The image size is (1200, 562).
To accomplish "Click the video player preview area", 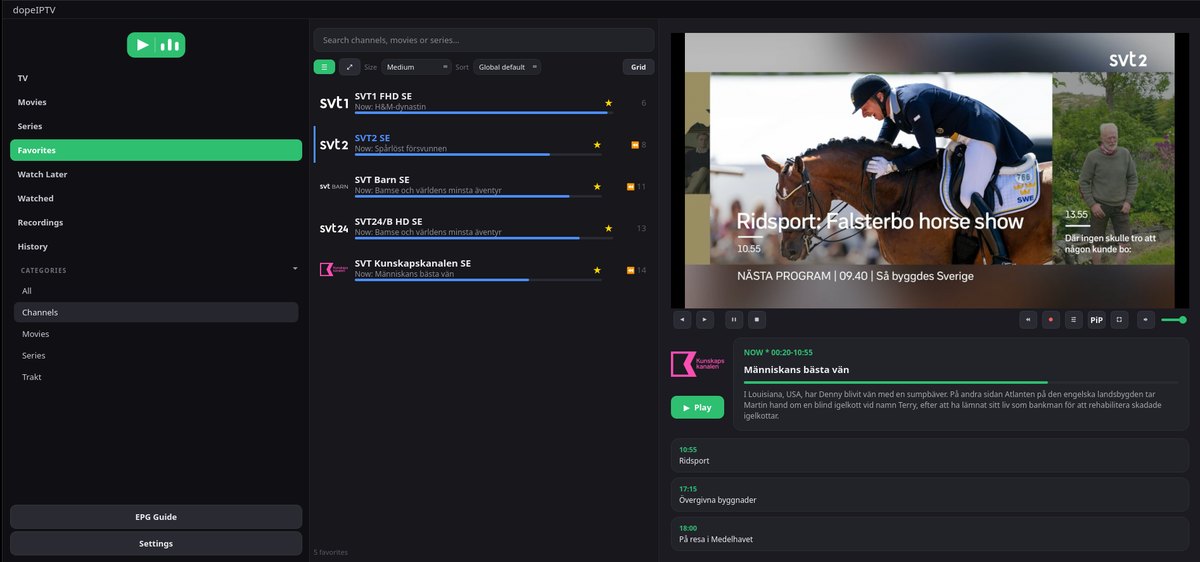I will pyautogui.click(x=929, y=170).
